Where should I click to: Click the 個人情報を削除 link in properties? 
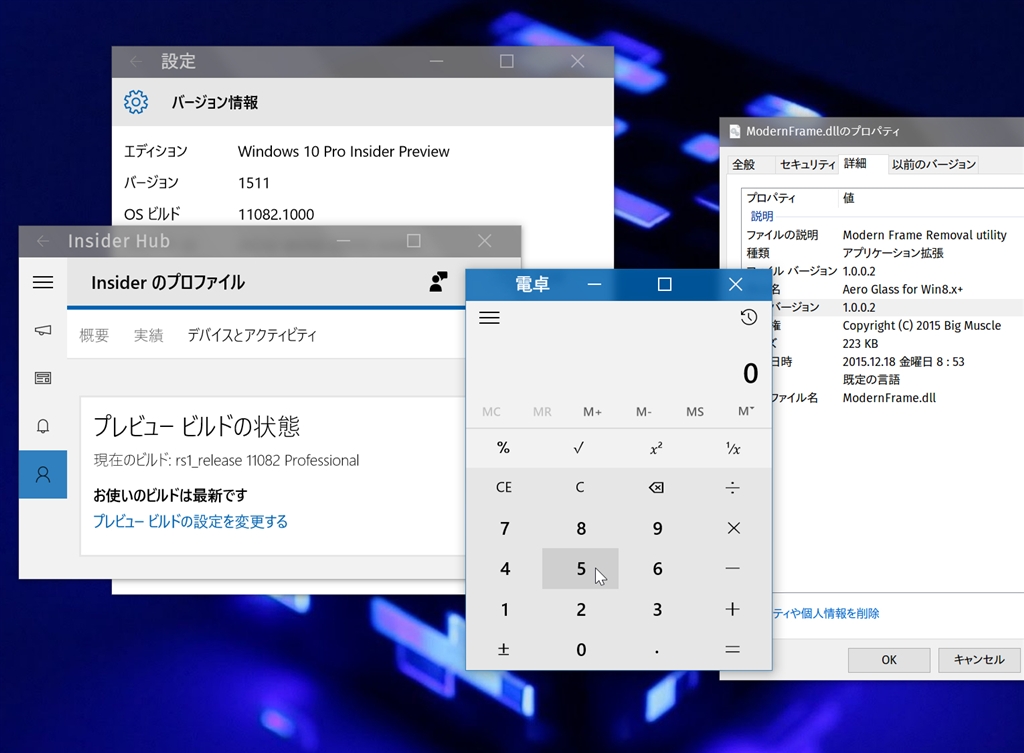[x=825, y=613]
